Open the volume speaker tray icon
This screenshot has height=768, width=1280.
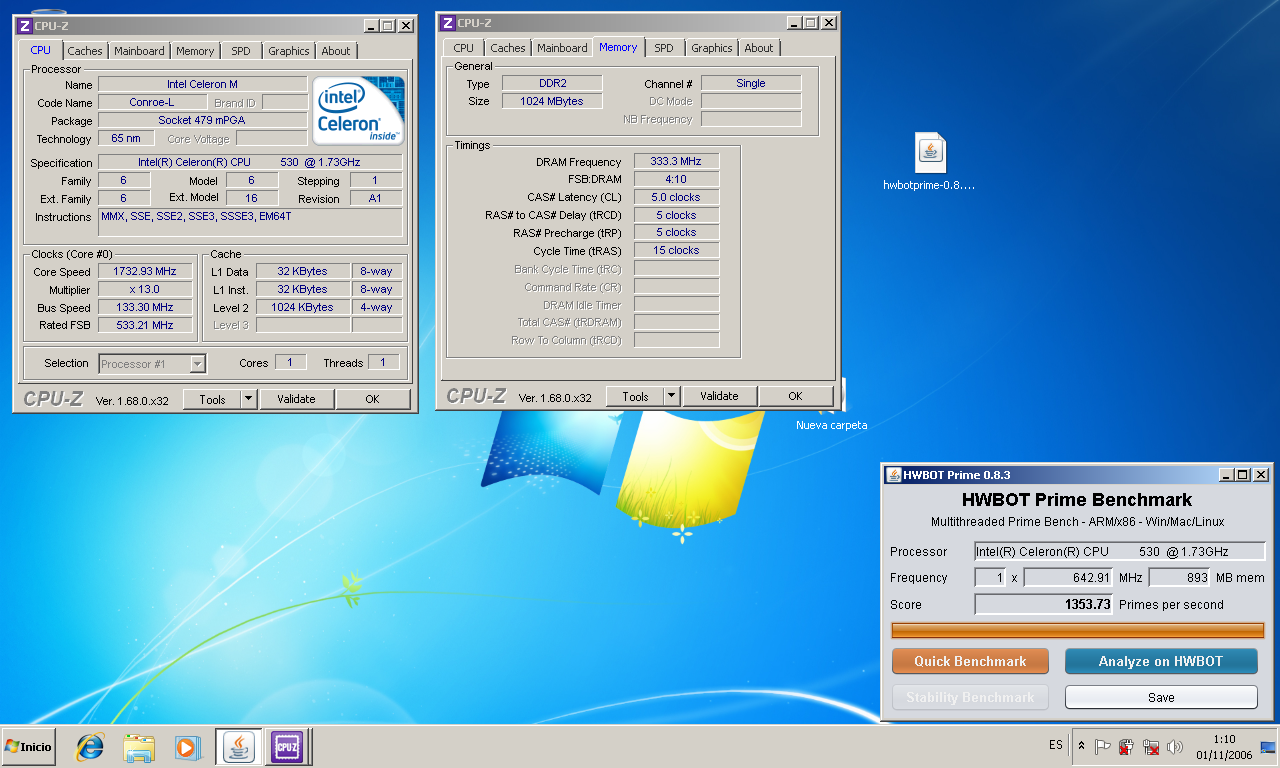pyautogui.click(x=1175, y=746)
